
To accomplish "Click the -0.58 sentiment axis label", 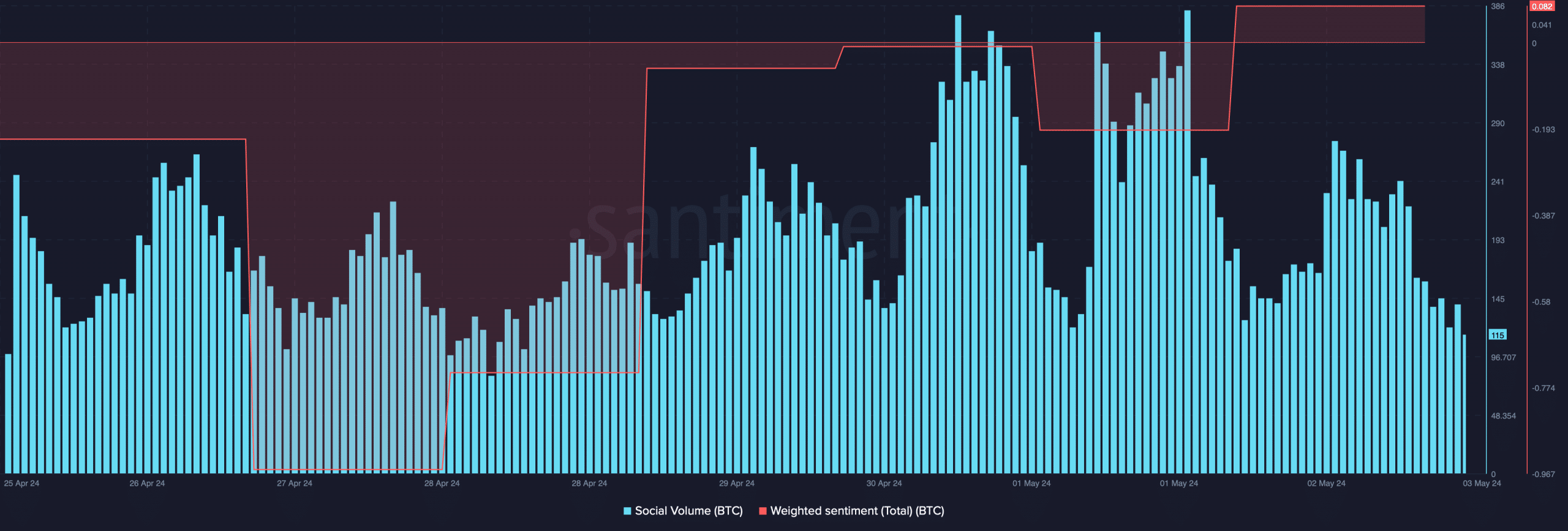I will (x=1541, y=302).
